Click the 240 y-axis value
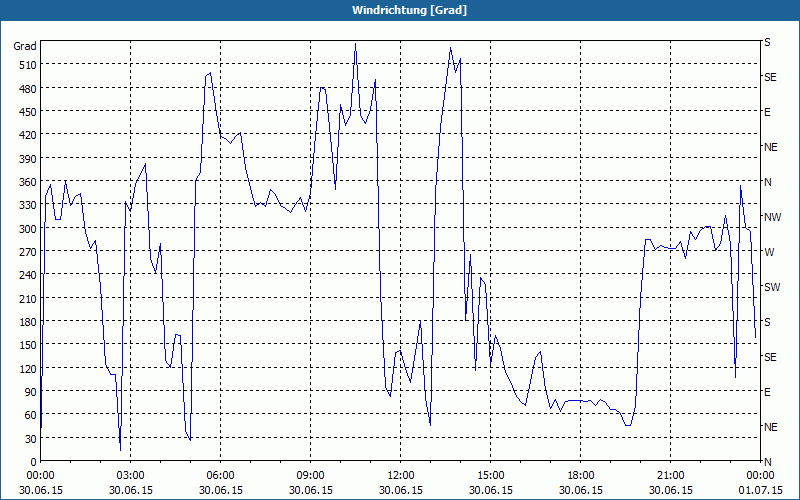The width and height of the screenshot is (800, 500). [28, 276]
